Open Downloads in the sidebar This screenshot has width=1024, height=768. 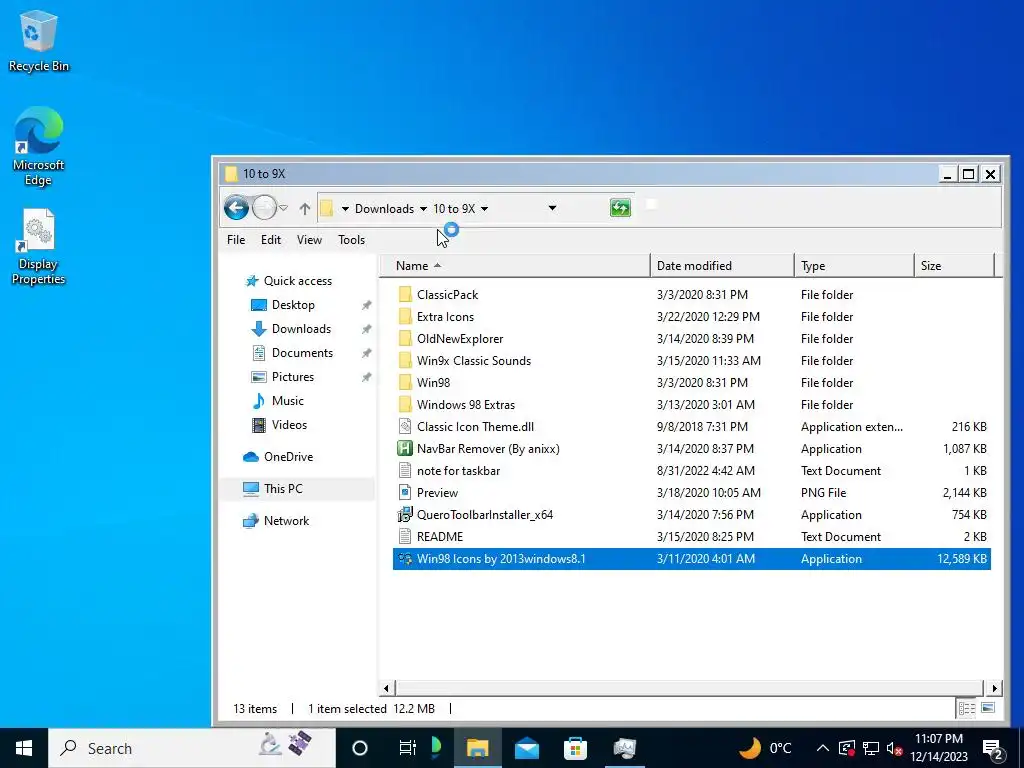click(291, 329)
